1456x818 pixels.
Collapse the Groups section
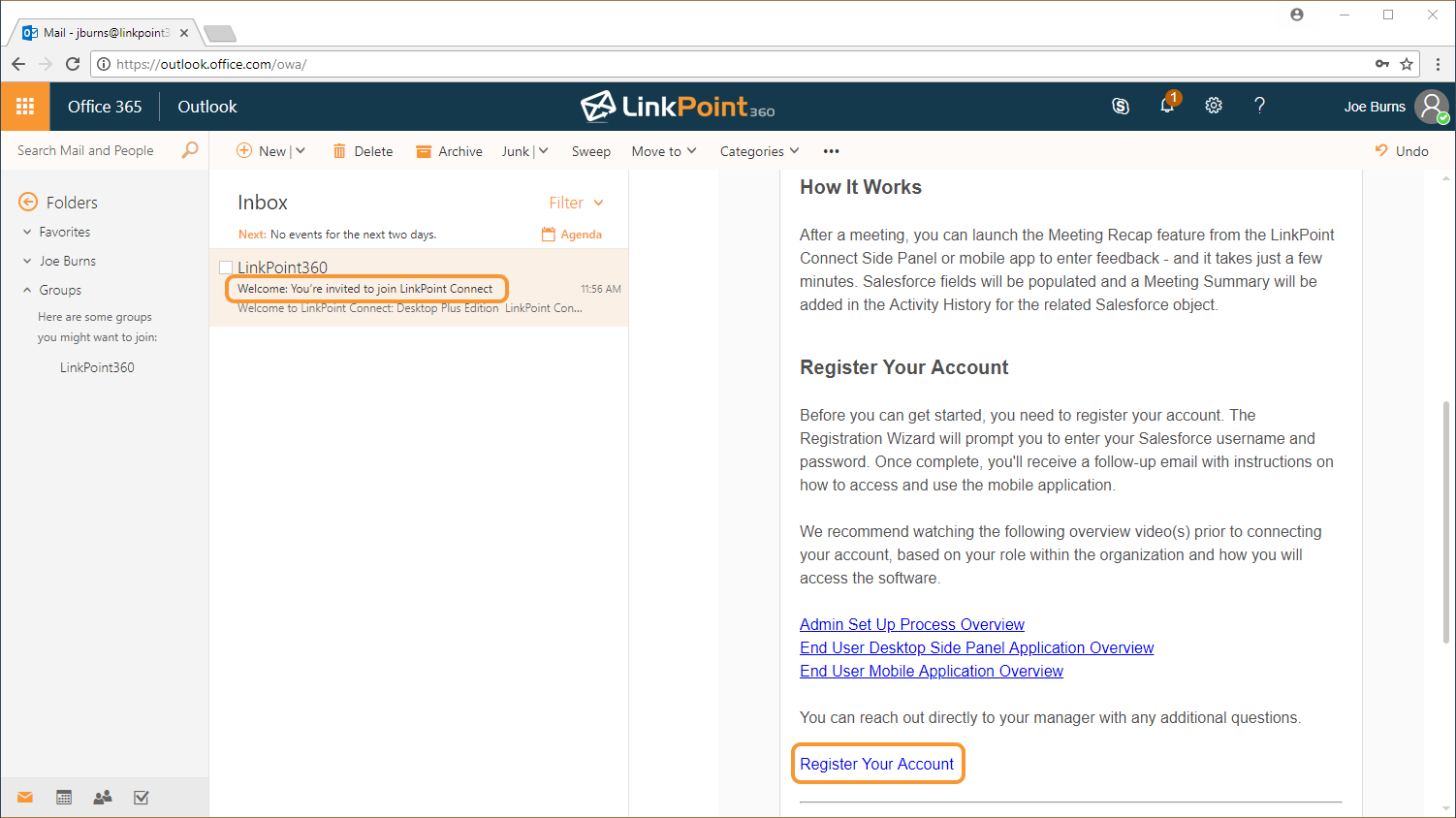tap(28, 290)
